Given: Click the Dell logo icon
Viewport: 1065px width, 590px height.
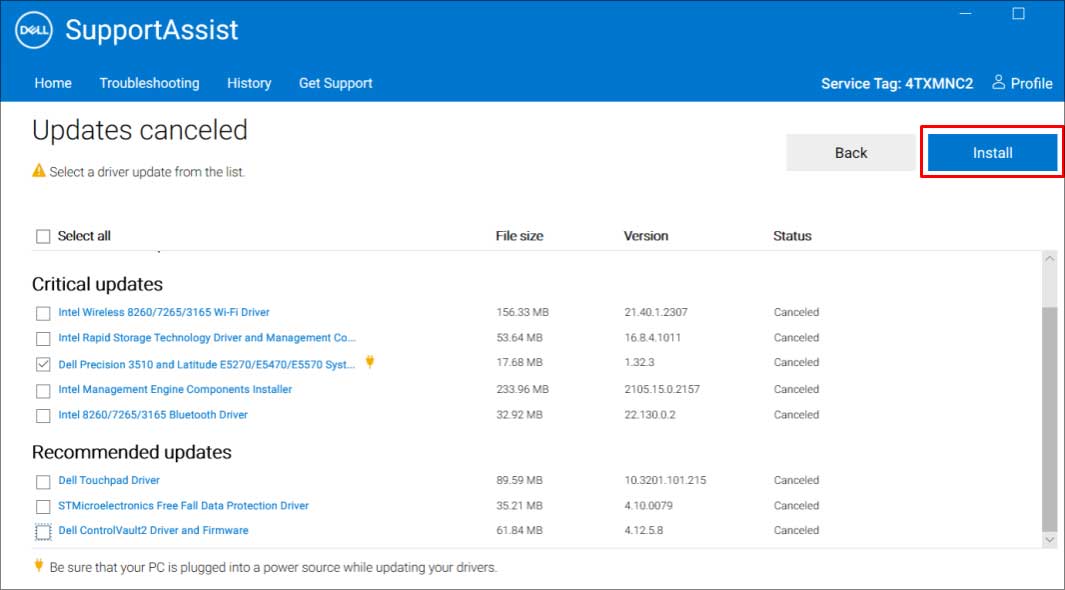Looking at the screenshot, I should click(x=34, y=31).
